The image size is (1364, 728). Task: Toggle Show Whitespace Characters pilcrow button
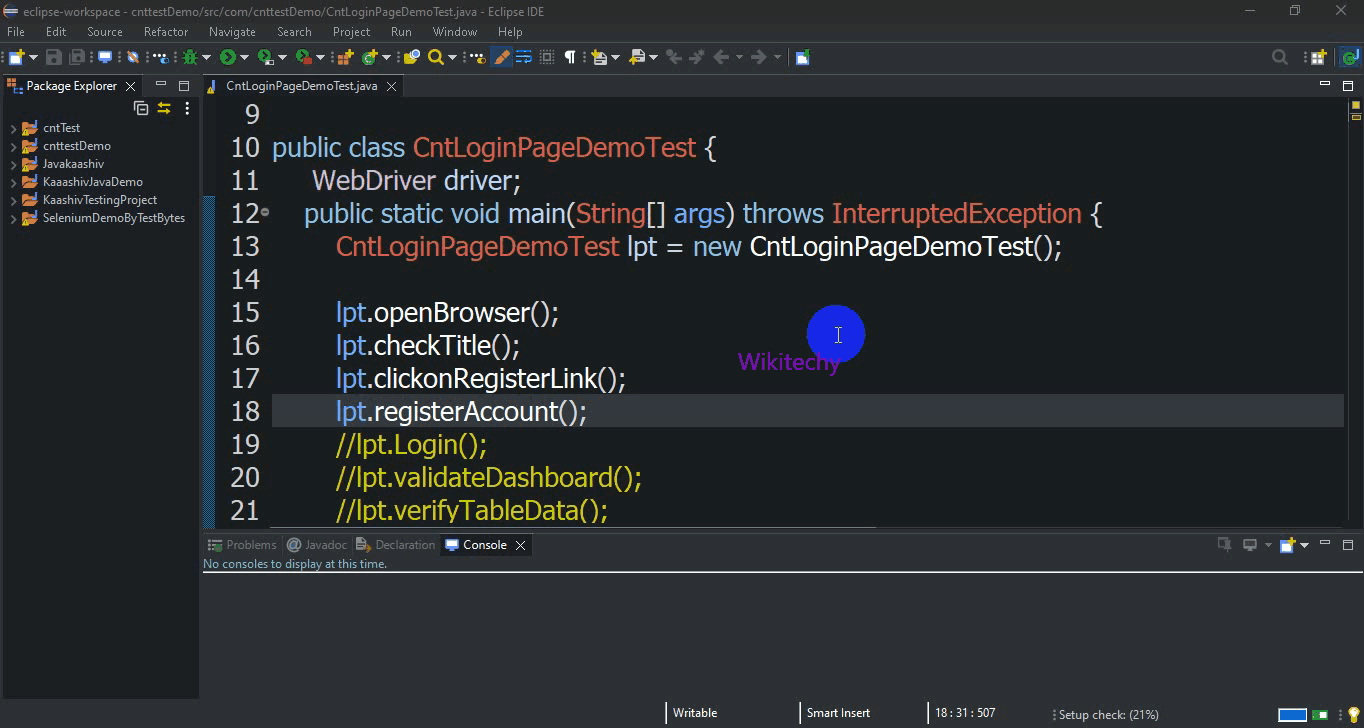[570, 58]
